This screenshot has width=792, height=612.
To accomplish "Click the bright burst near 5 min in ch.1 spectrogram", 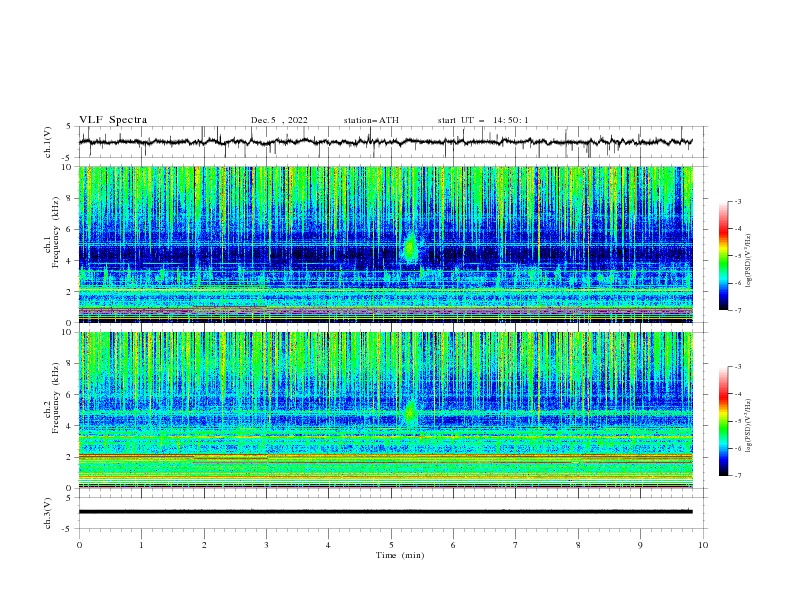I will click(410, 247).
